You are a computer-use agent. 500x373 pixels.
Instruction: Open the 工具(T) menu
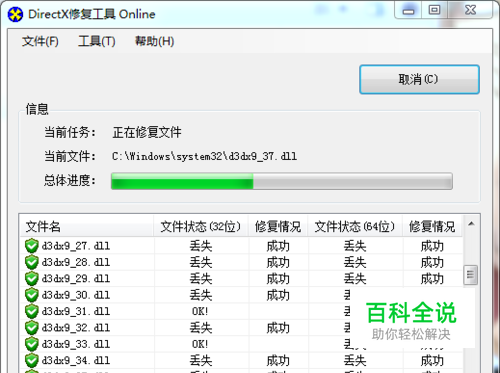pos(97,41)
